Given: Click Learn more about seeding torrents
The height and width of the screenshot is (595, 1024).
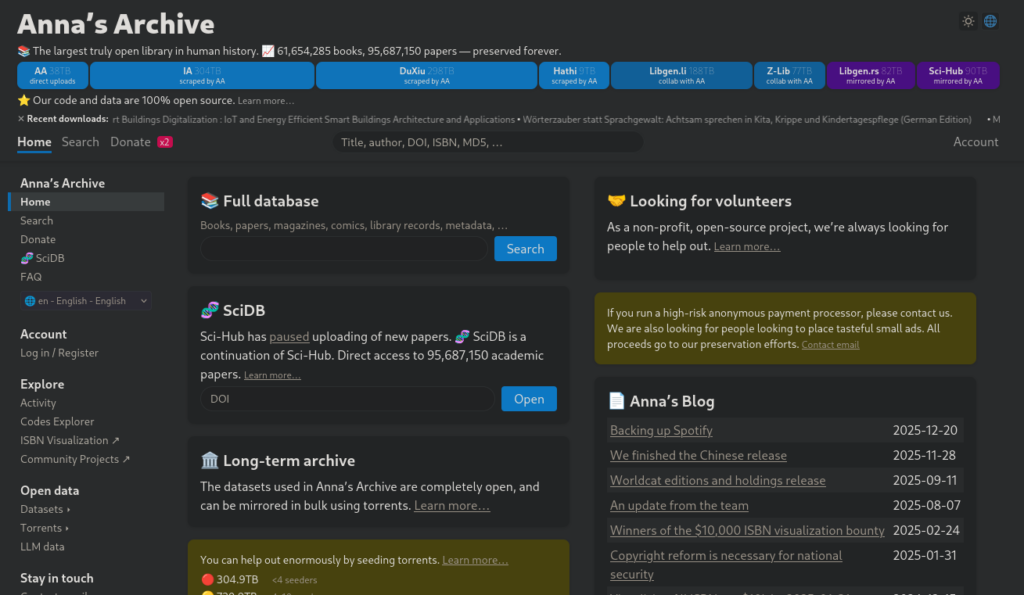Looking at the screenshot, I should (475, 560).
